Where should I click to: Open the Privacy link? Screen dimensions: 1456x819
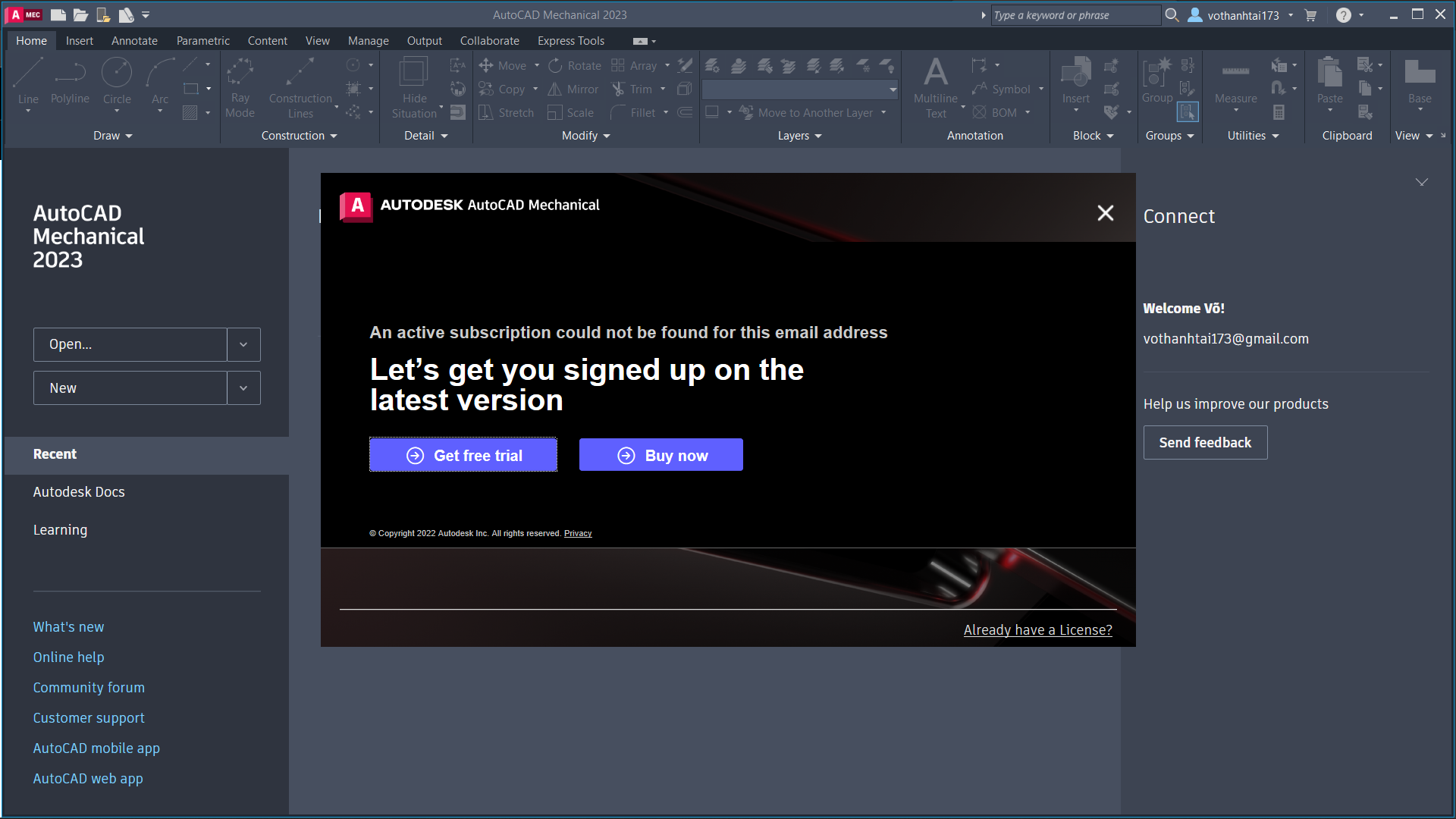[x=578, y=533]
